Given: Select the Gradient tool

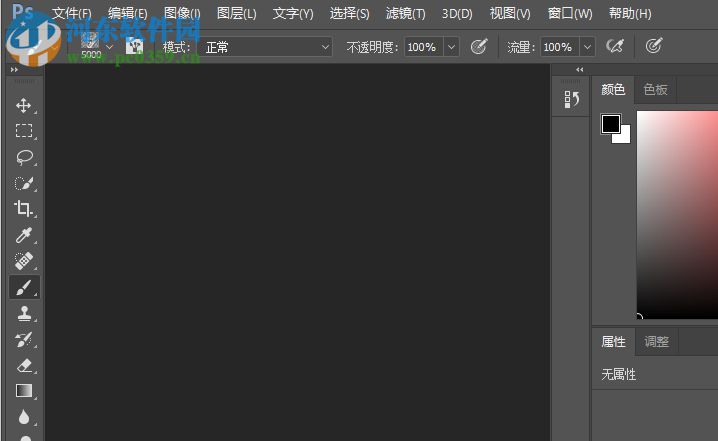Looking at the screenshot, I should click(24, 391).
